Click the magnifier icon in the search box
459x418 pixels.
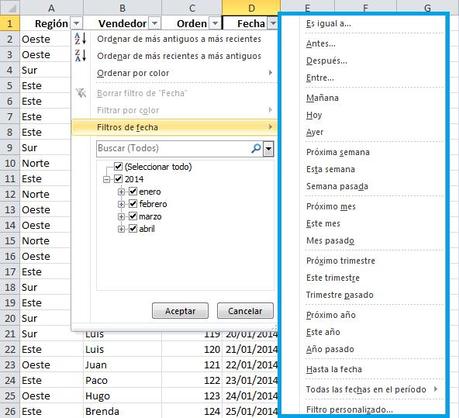[x=256, y=148]
